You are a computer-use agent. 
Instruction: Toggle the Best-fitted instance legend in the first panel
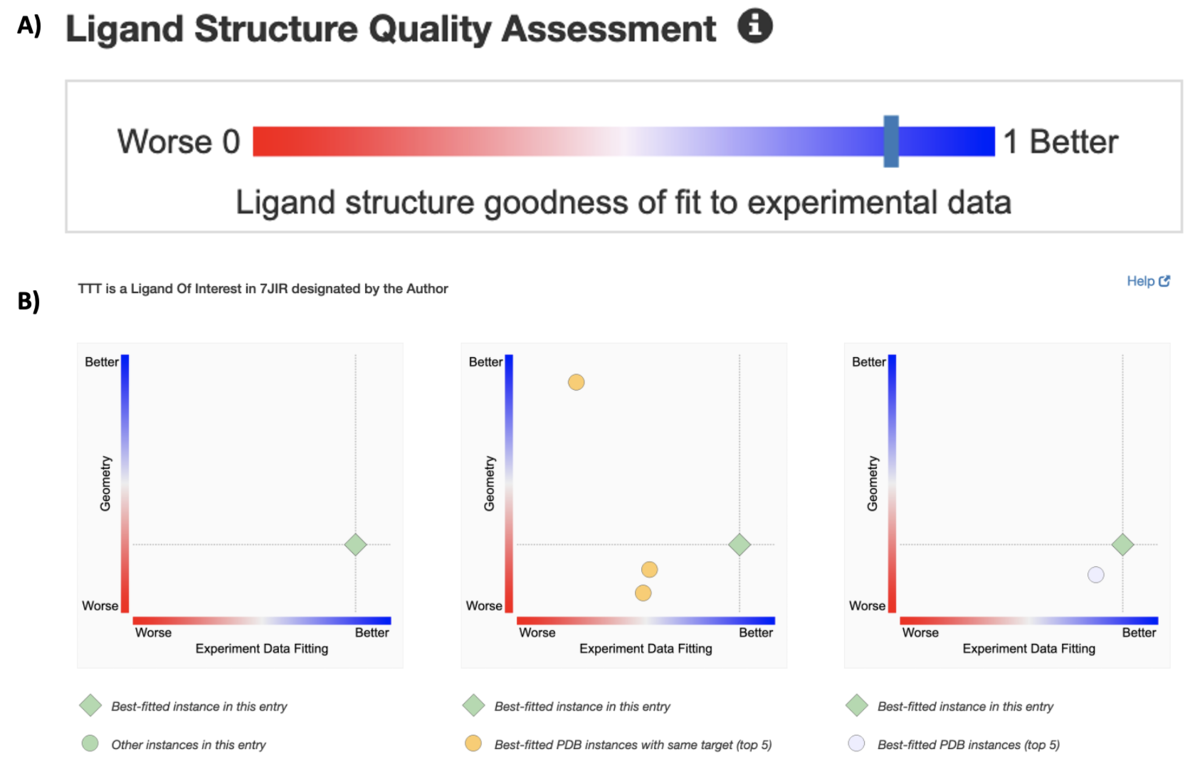click(89, 705)
